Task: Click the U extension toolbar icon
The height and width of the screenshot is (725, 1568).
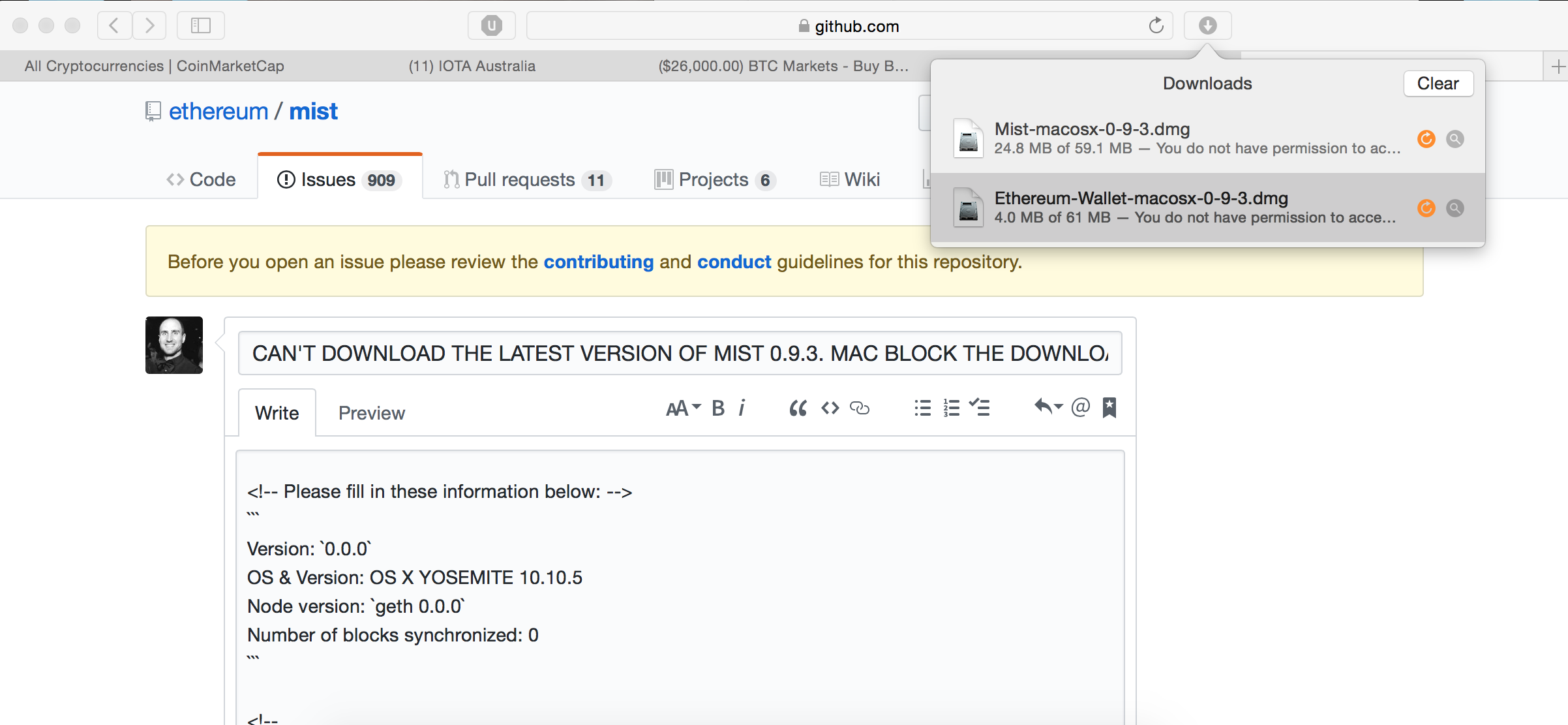Action: point(491,25)
